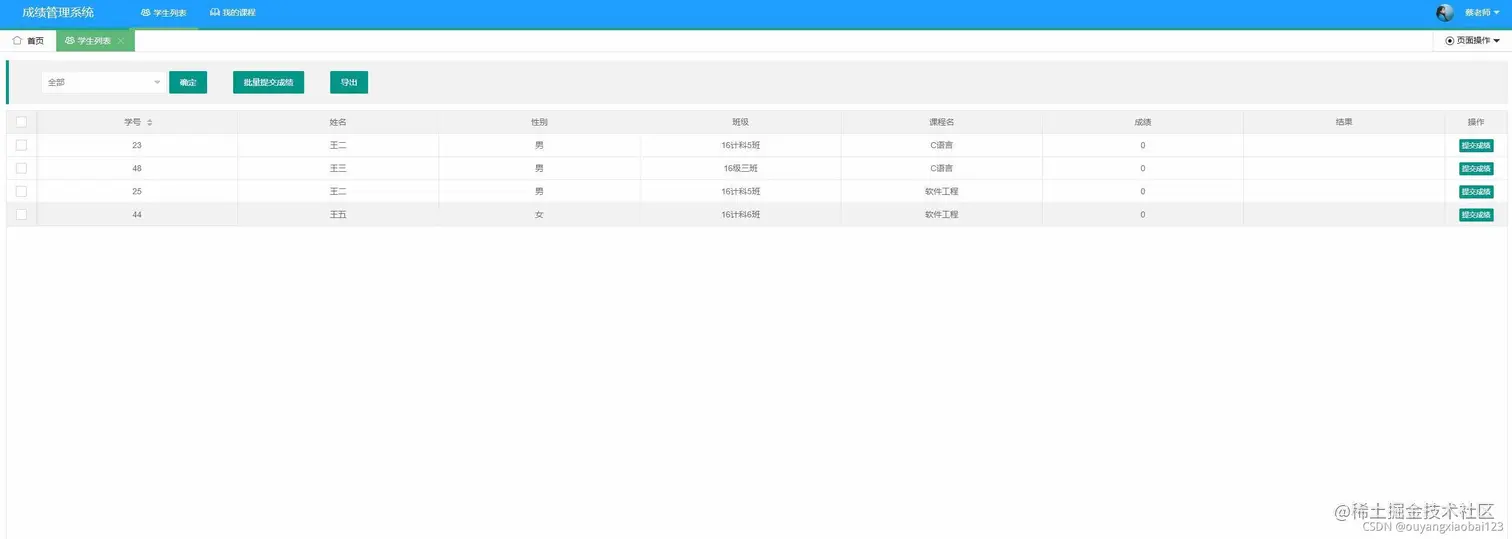Click the 女 gender cell

tap(539, 214)
